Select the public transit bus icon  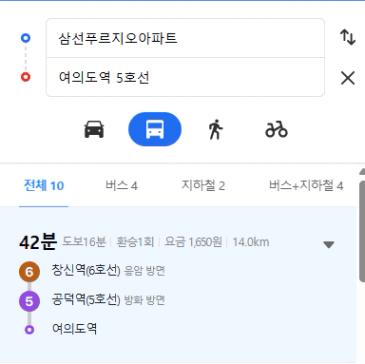155,129
